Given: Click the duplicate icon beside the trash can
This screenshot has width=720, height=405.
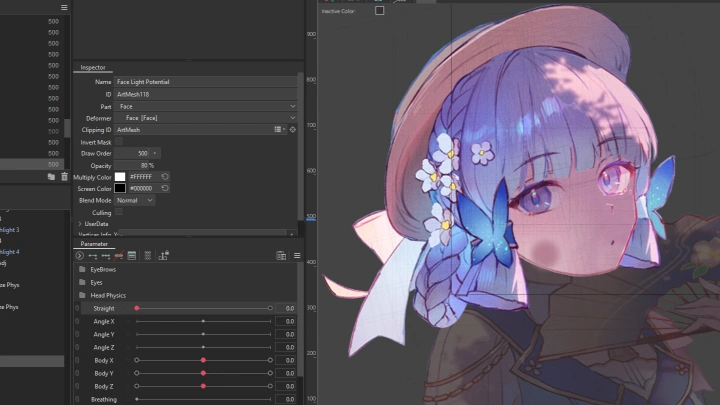Looking at the screenshot, I should pyautogui.click(x=51, y=176).
